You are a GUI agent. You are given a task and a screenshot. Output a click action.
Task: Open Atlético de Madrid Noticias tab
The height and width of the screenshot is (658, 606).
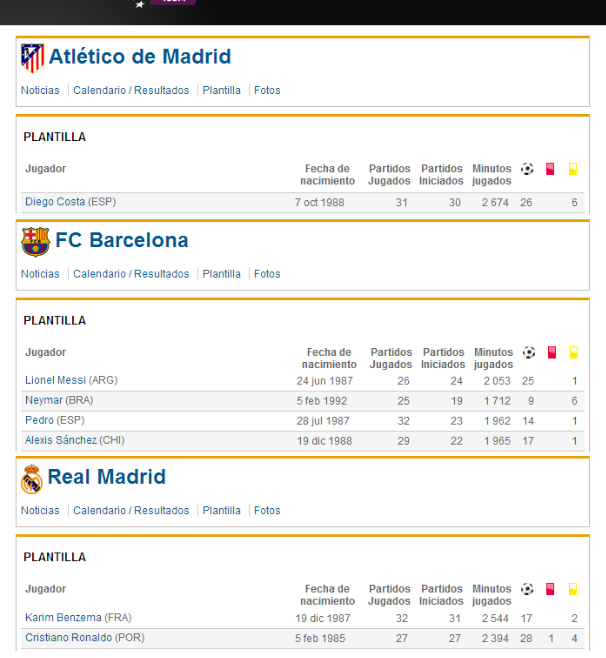click(40, 90)
